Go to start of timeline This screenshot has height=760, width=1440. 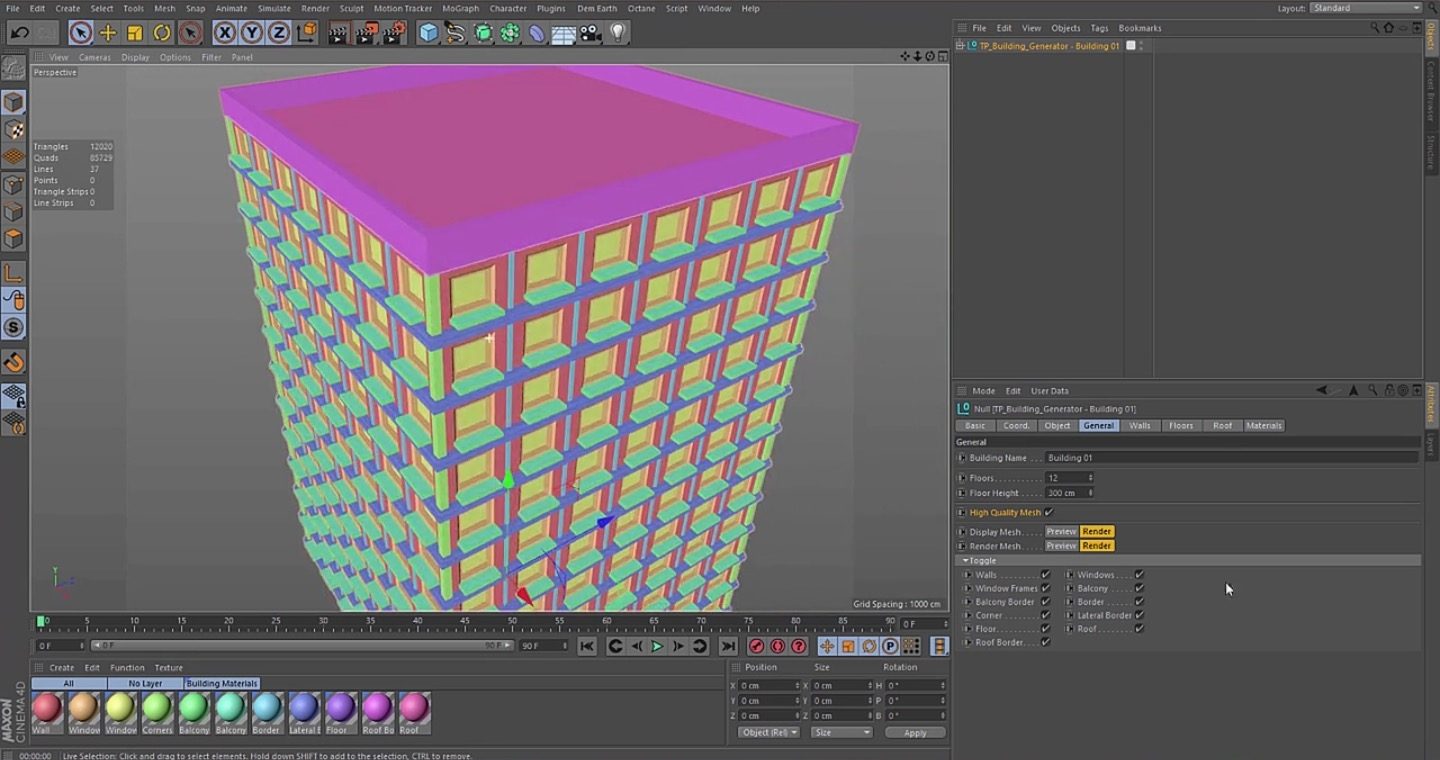[x=587, y=647]
